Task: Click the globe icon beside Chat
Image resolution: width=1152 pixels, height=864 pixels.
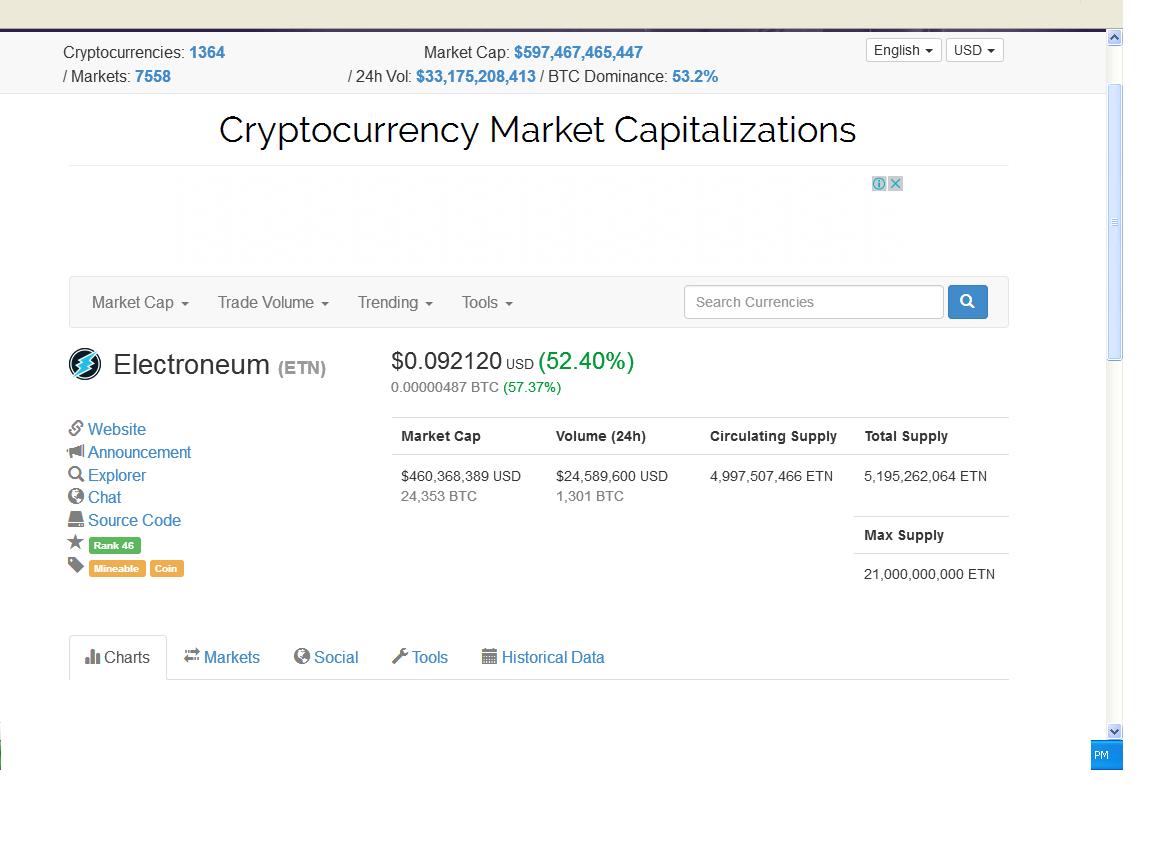Action: (x=76, y=497)
